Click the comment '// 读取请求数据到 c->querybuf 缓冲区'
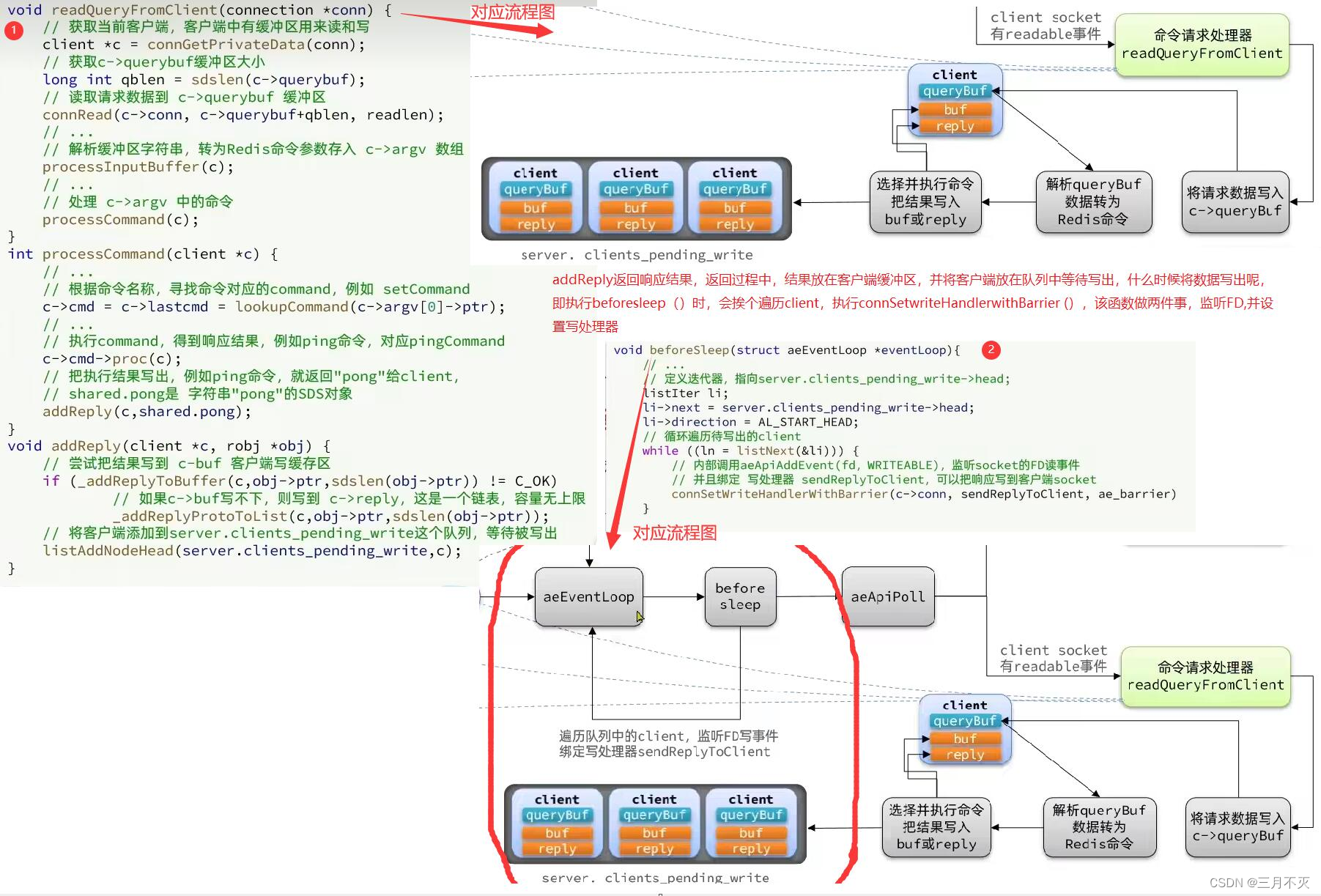The image size is (1321, 896). point(184,97)
